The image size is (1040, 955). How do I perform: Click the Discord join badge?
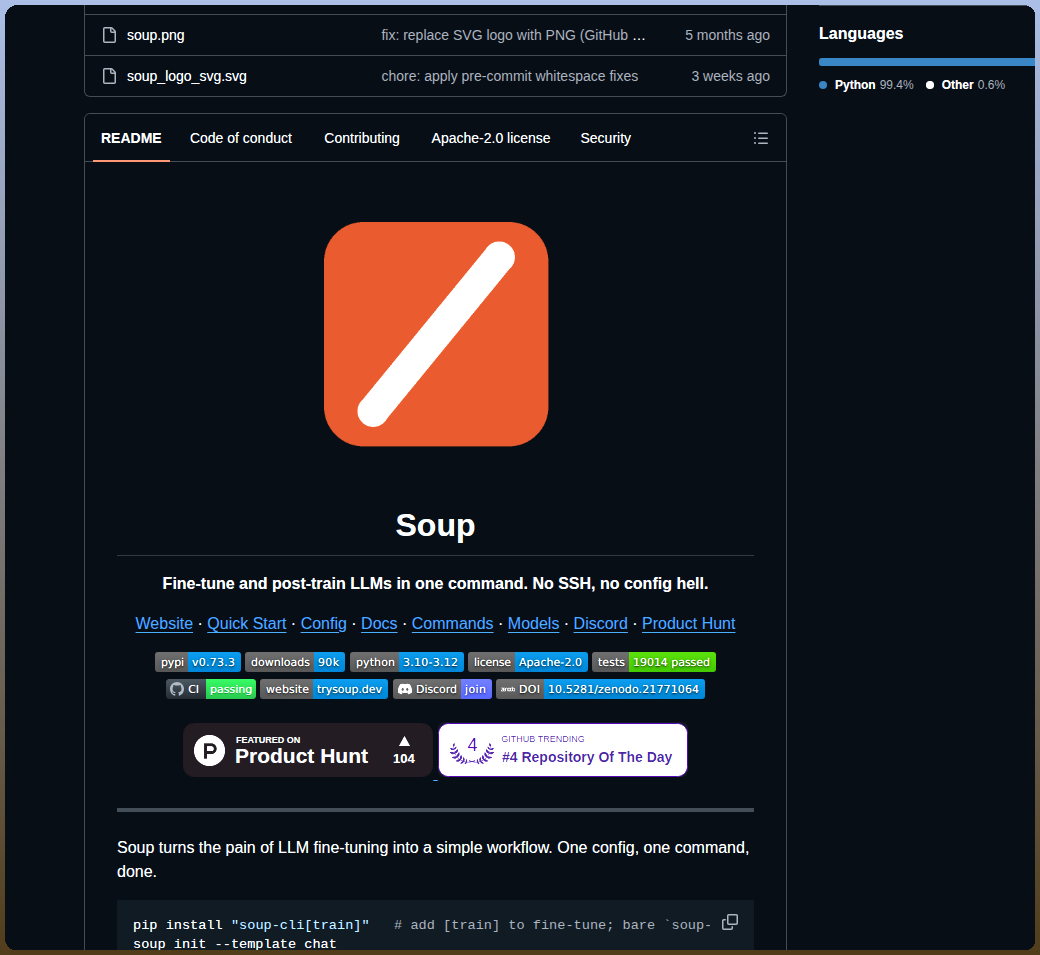442,689
